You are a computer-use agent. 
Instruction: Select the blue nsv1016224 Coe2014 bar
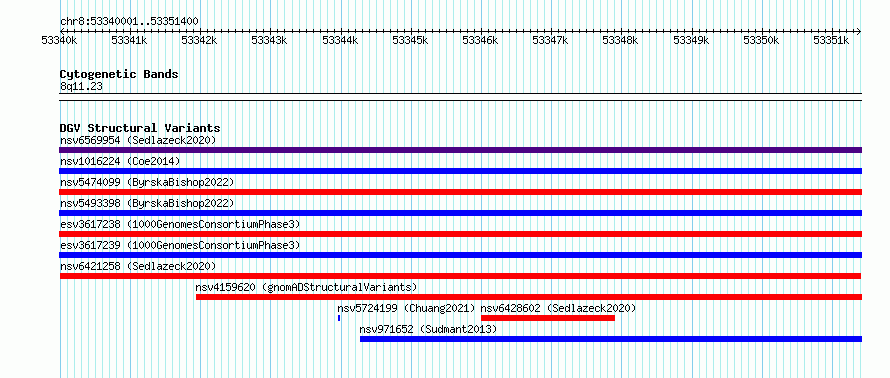[x=460, y=171]
